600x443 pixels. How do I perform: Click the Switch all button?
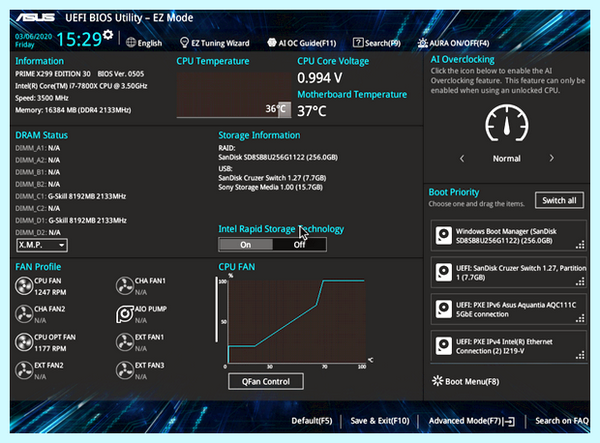point(559,200)
